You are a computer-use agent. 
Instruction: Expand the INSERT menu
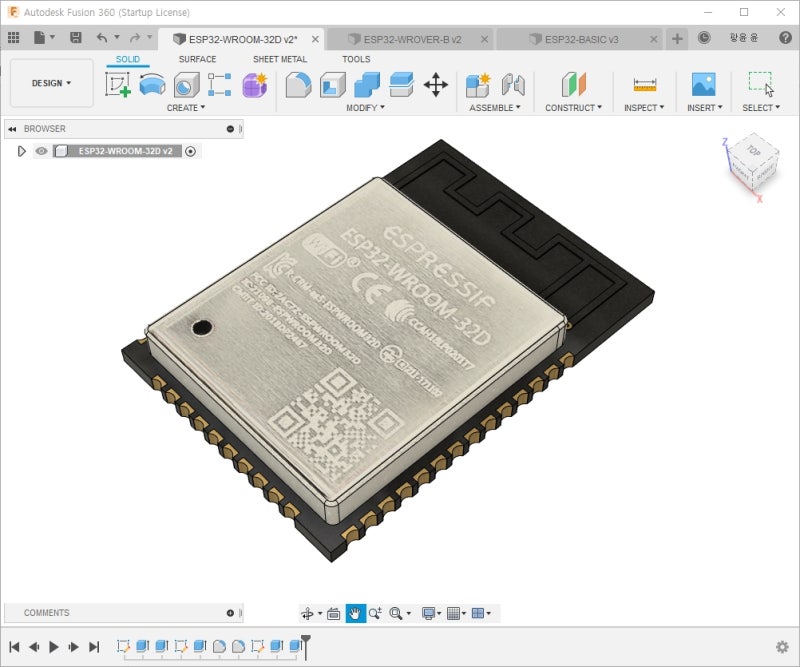[705, 108]
